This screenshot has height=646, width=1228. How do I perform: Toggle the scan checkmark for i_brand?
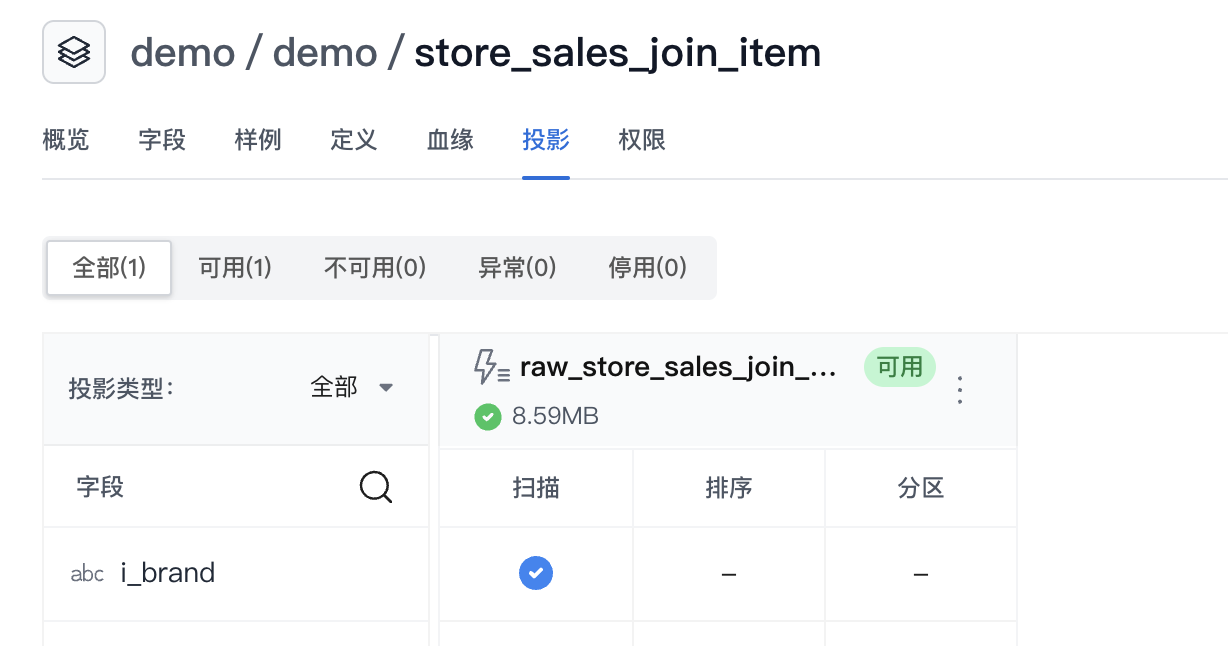[x=536, y=573]
